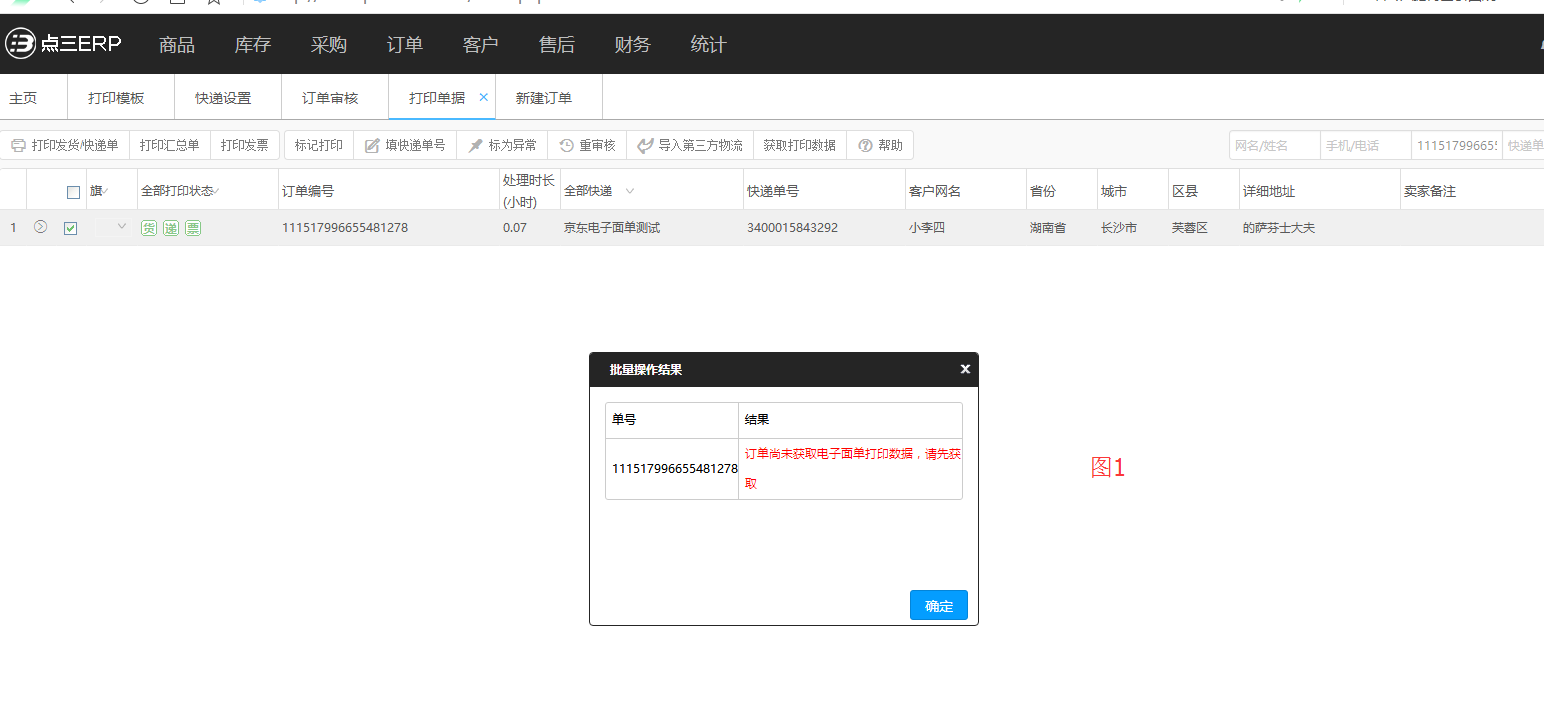Open row 1 flag dropdown

[x=122, y=227]
